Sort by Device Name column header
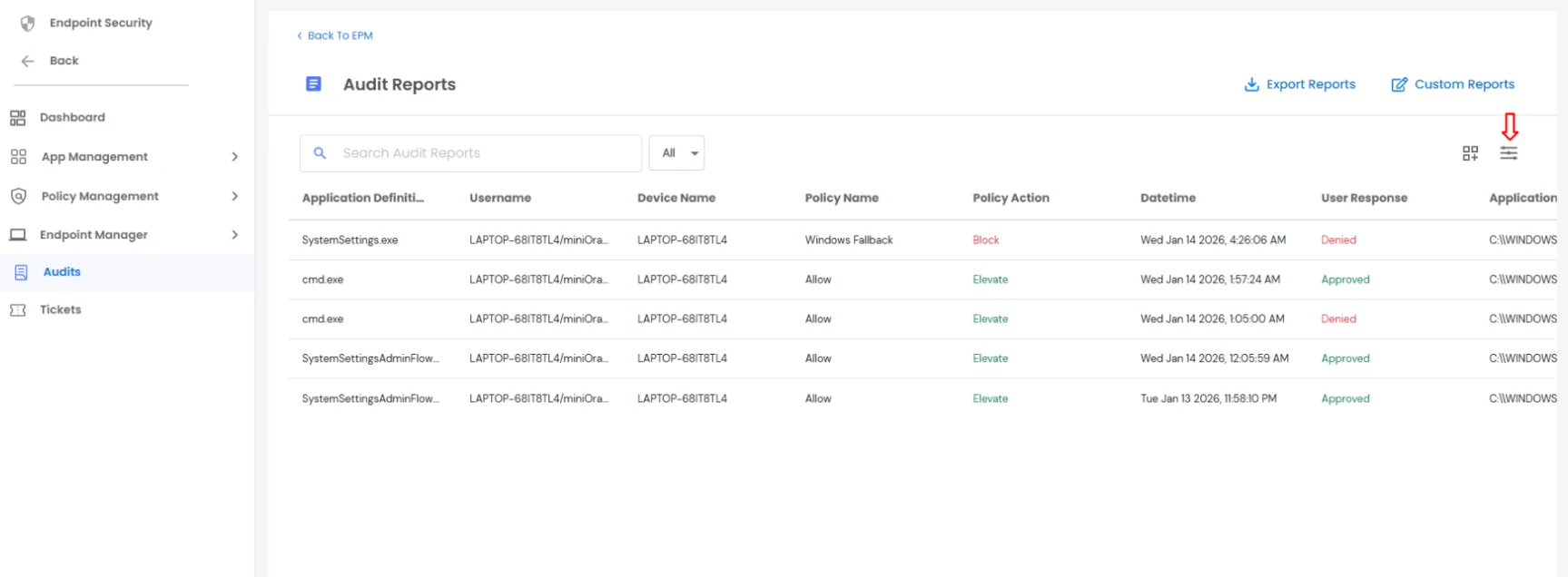This screenshot has width=1568, height=577. [676, 198]
